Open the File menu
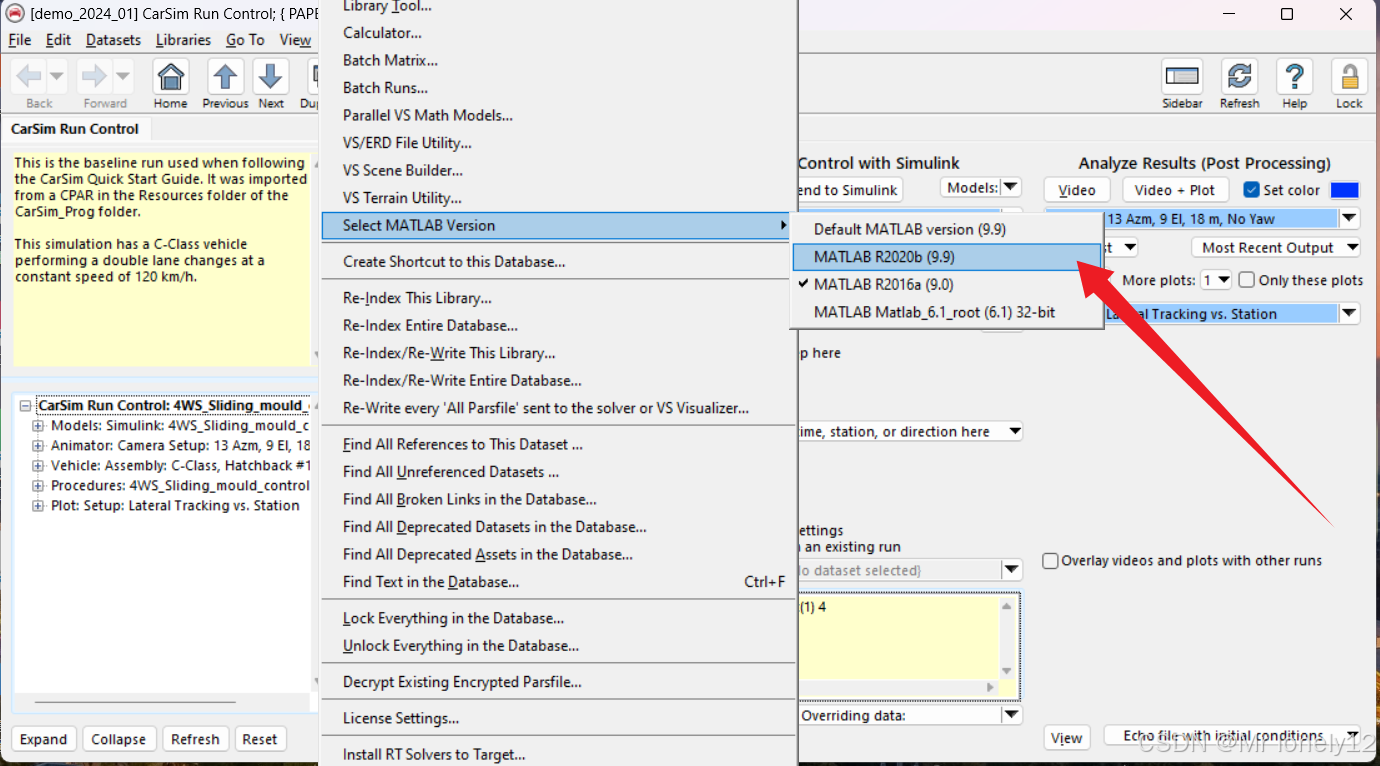 (20, 40)
